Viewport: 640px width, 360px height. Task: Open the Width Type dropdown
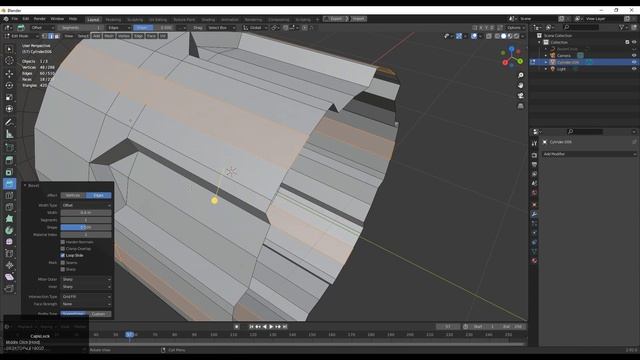click(x=86, y=205)
